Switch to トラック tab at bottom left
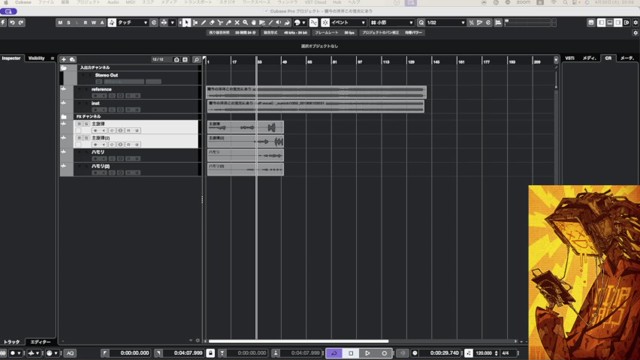Viewport: 640px width, 360px height. click(12, 342)
